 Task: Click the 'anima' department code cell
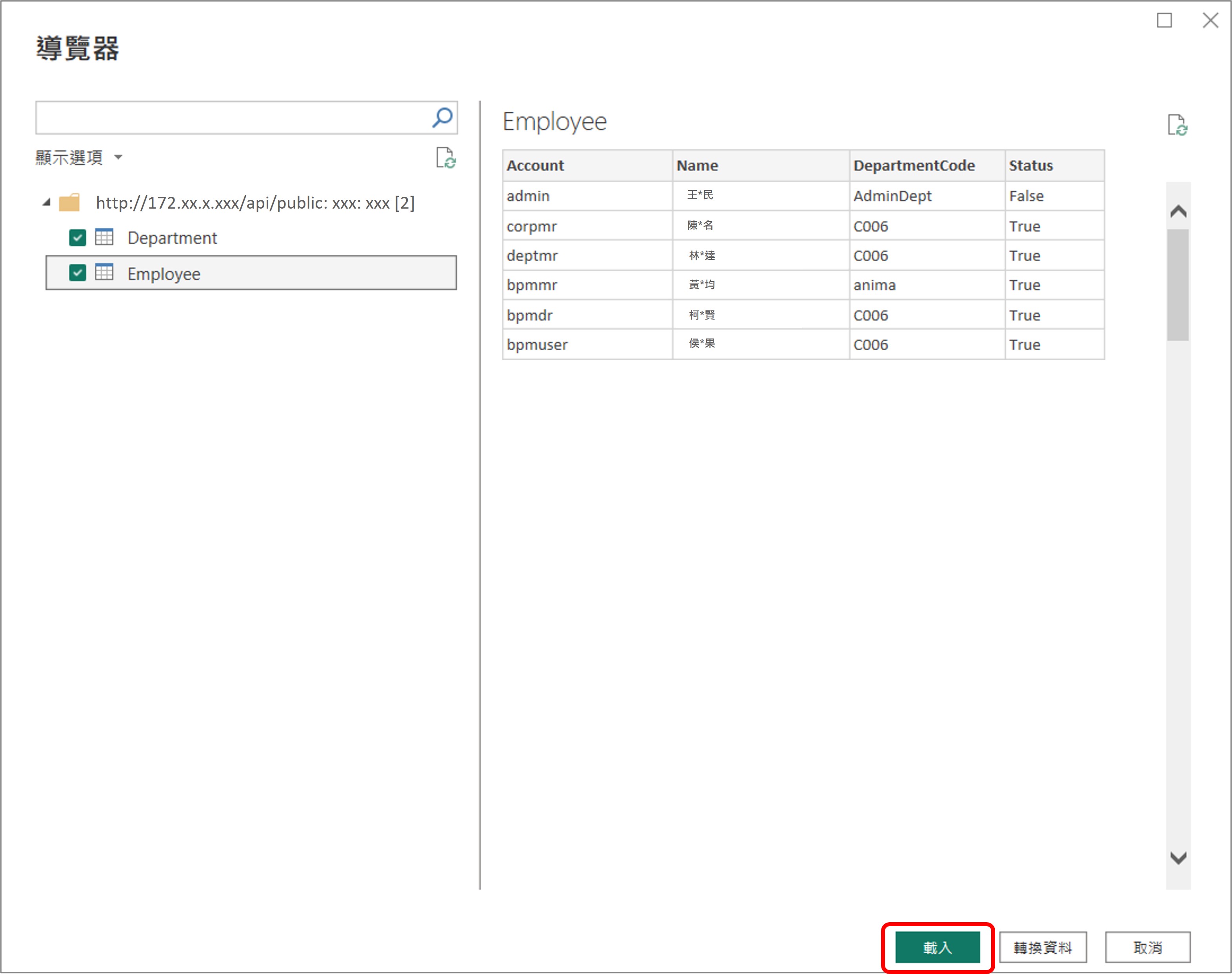coord(927,285)
